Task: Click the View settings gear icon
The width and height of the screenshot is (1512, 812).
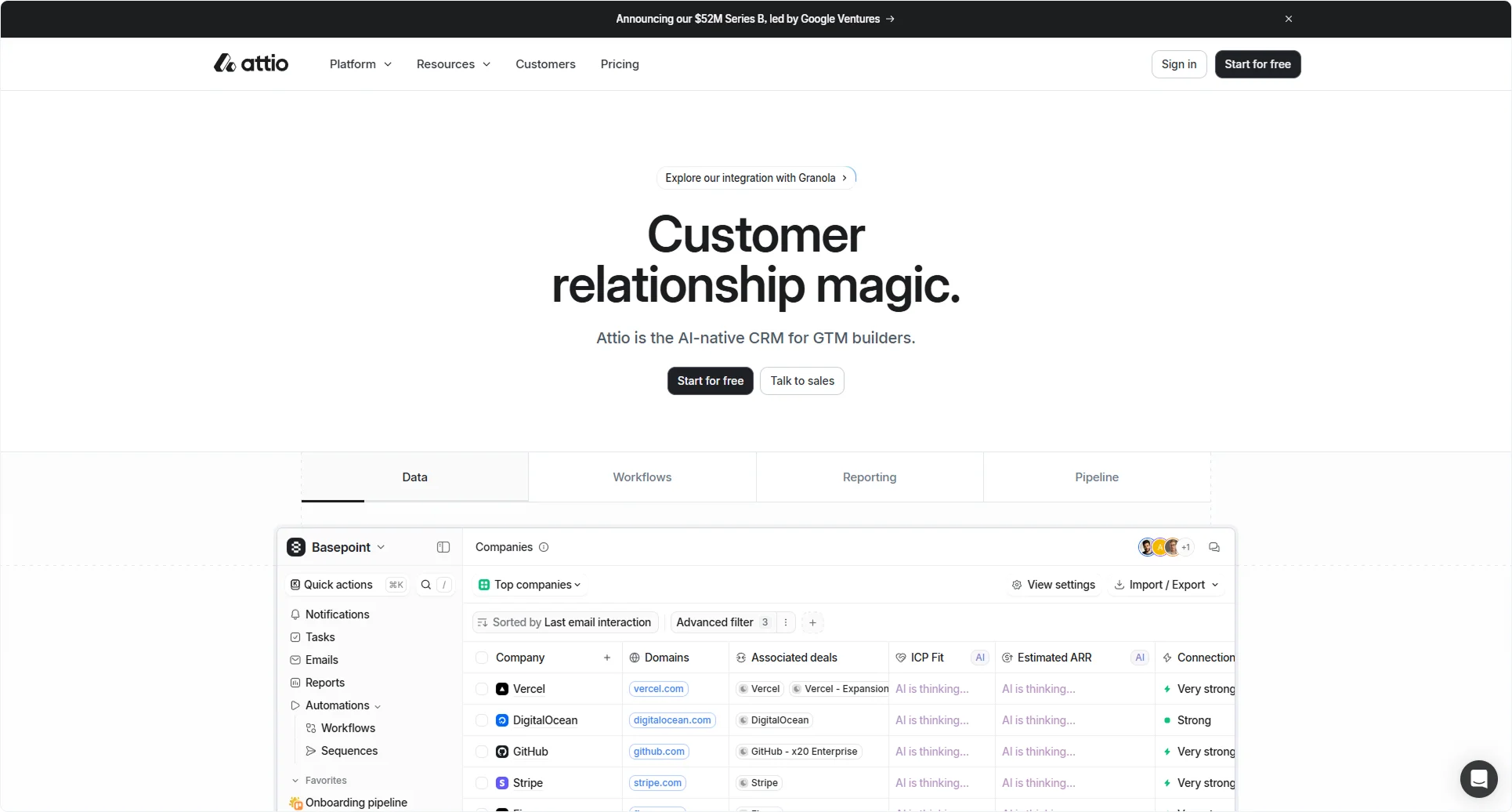Action: tap(1015, 585)
